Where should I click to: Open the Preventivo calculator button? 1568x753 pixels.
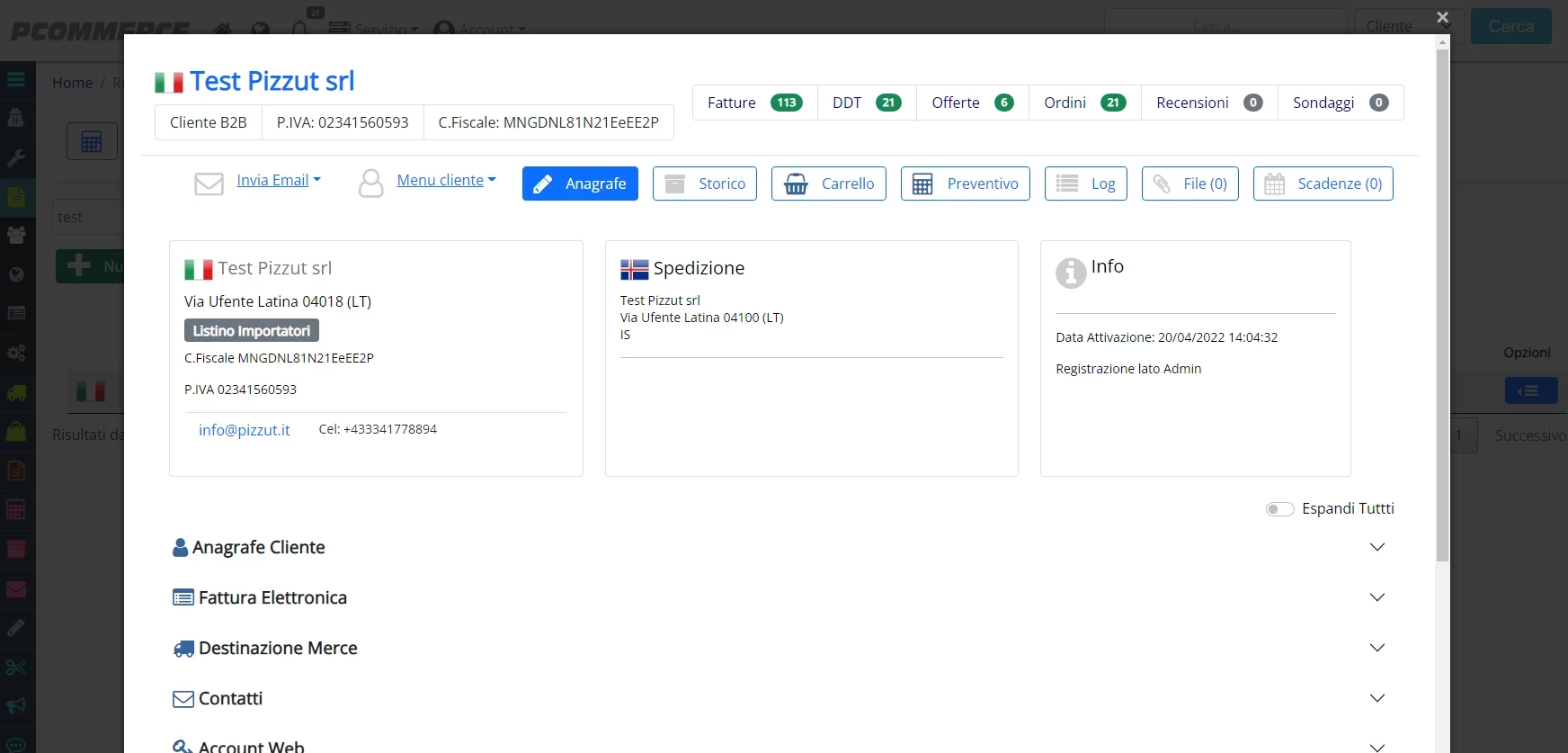(x=965, y=184)
